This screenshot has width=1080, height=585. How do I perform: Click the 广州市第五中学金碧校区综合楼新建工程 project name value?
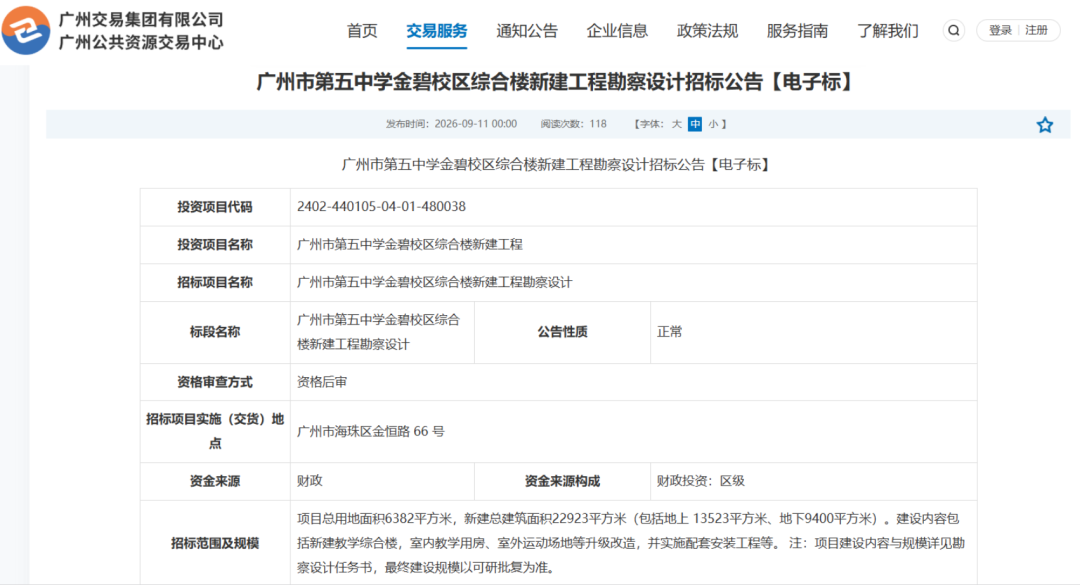(410, 245)
